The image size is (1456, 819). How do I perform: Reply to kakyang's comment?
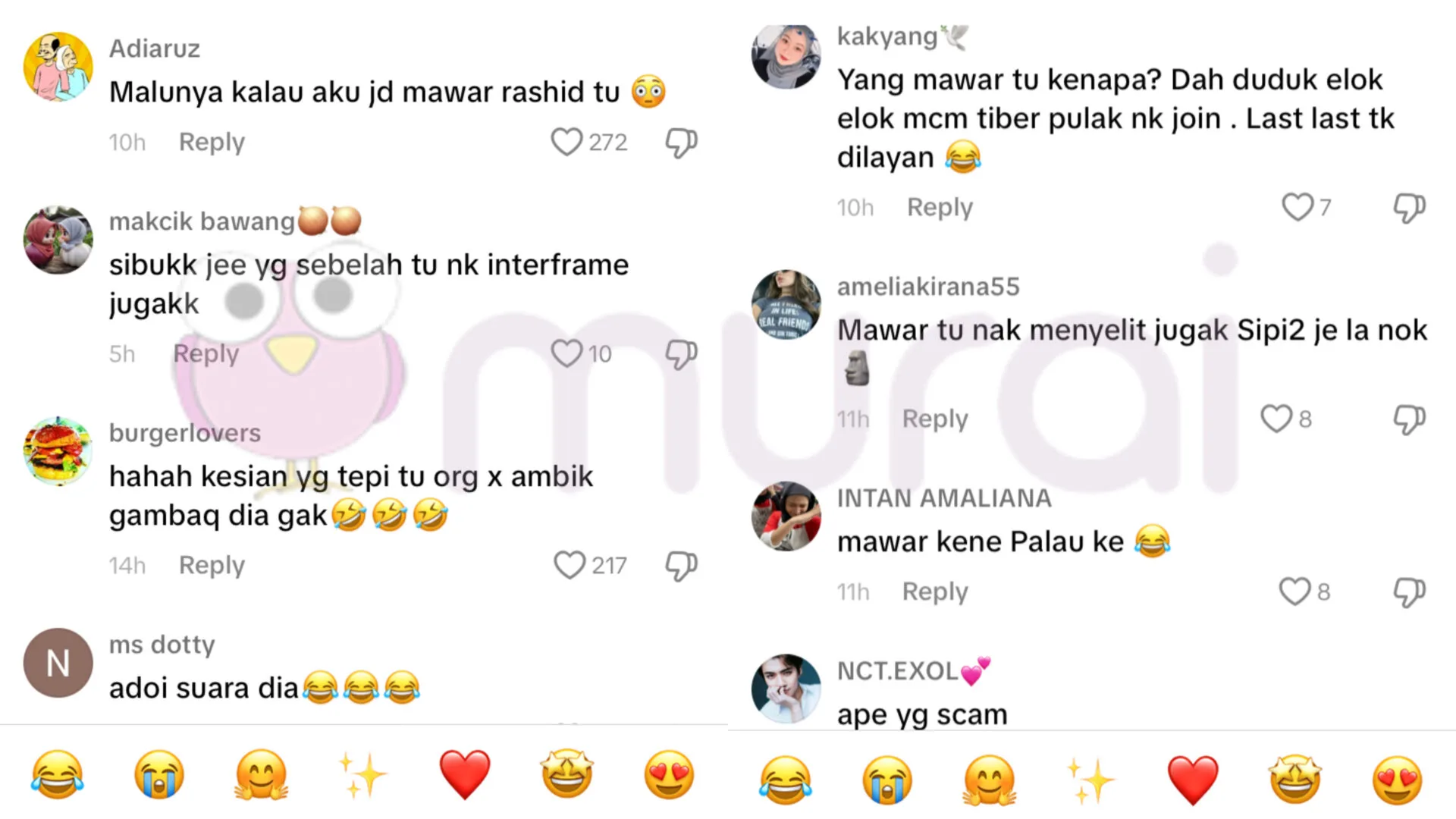pos(940,207)
